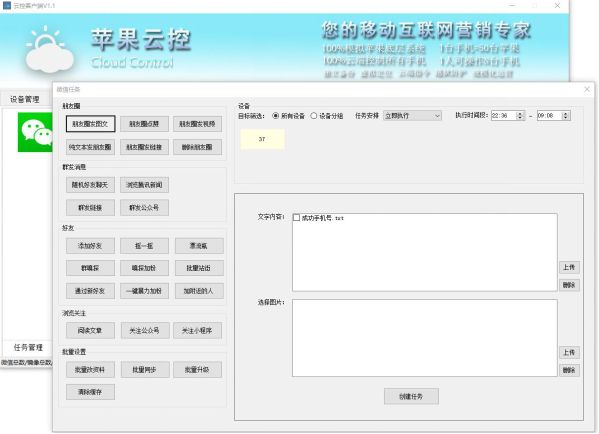
Task: Select the device tile labeled 37
Action: 262,139
